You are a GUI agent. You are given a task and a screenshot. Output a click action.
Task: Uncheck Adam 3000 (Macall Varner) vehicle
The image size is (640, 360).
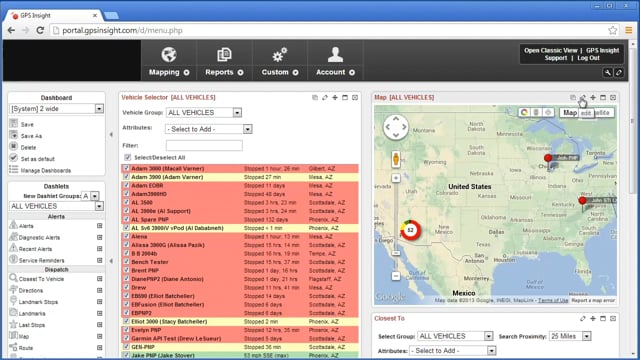pos(126,168)
